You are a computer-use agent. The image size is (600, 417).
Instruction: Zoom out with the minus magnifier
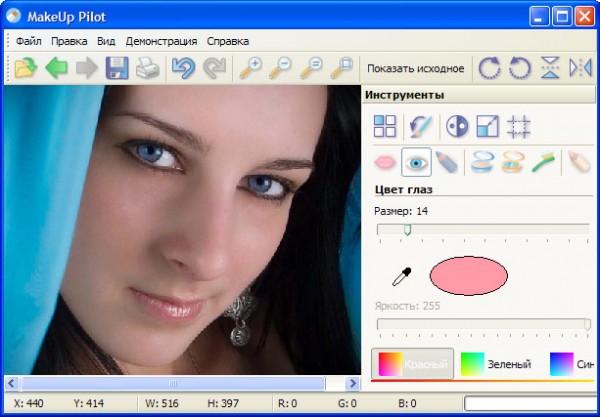(280, 68)
